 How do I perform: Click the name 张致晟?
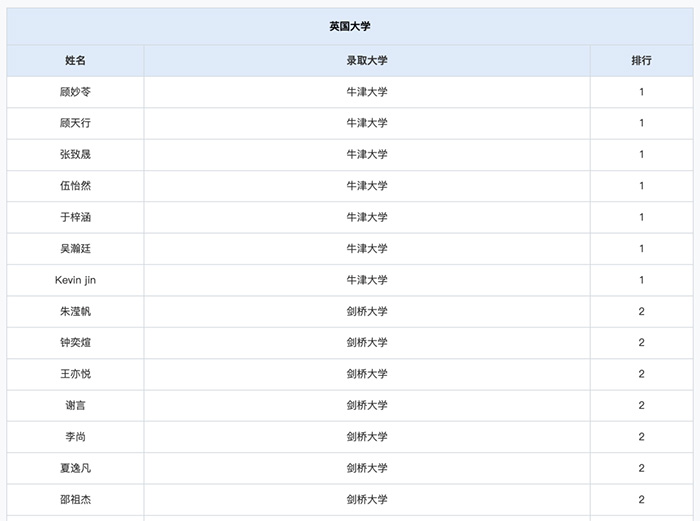click(76, 154)
